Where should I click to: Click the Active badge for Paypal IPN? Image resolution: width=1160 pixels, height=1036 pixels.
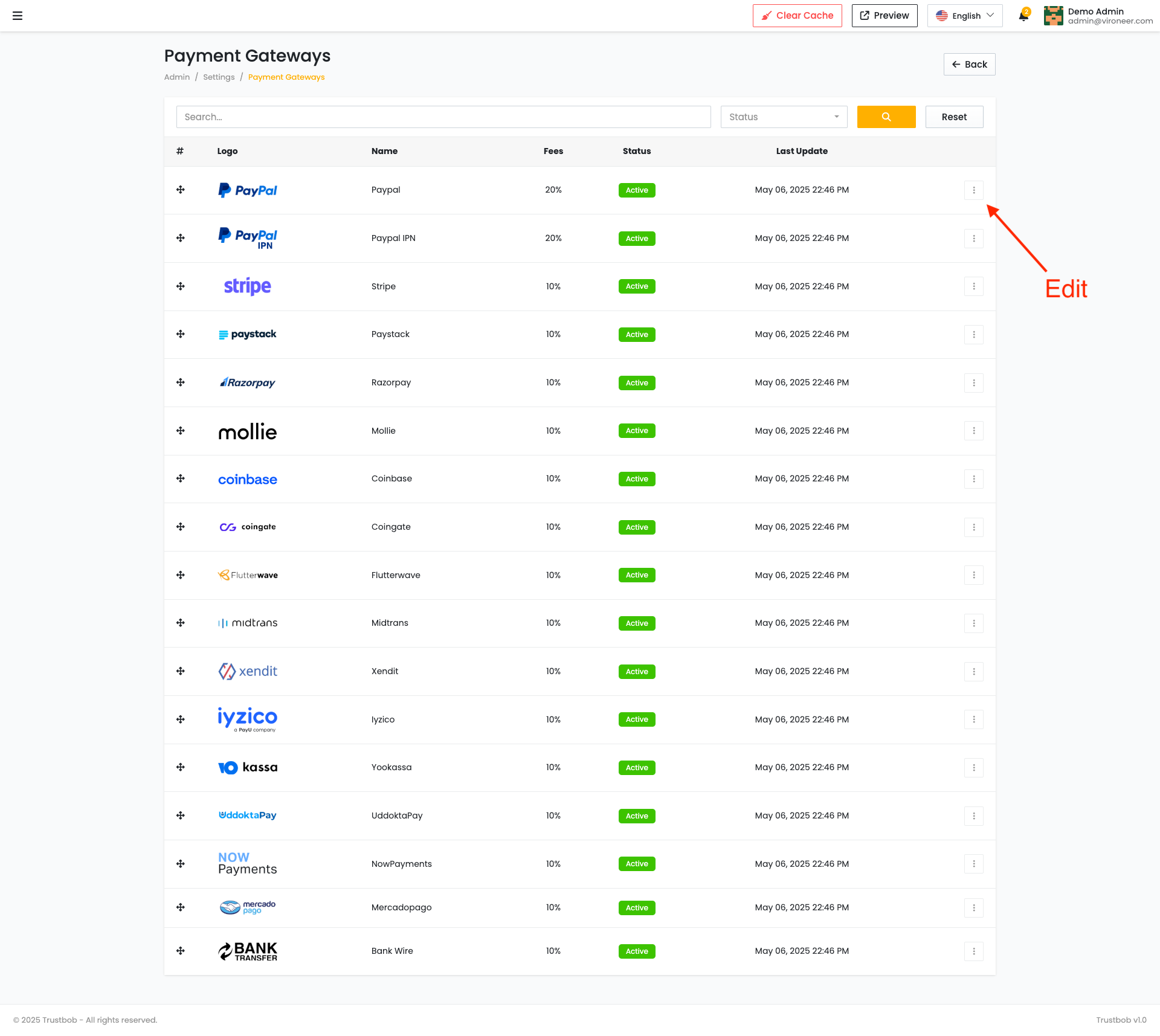pos(637,239)
